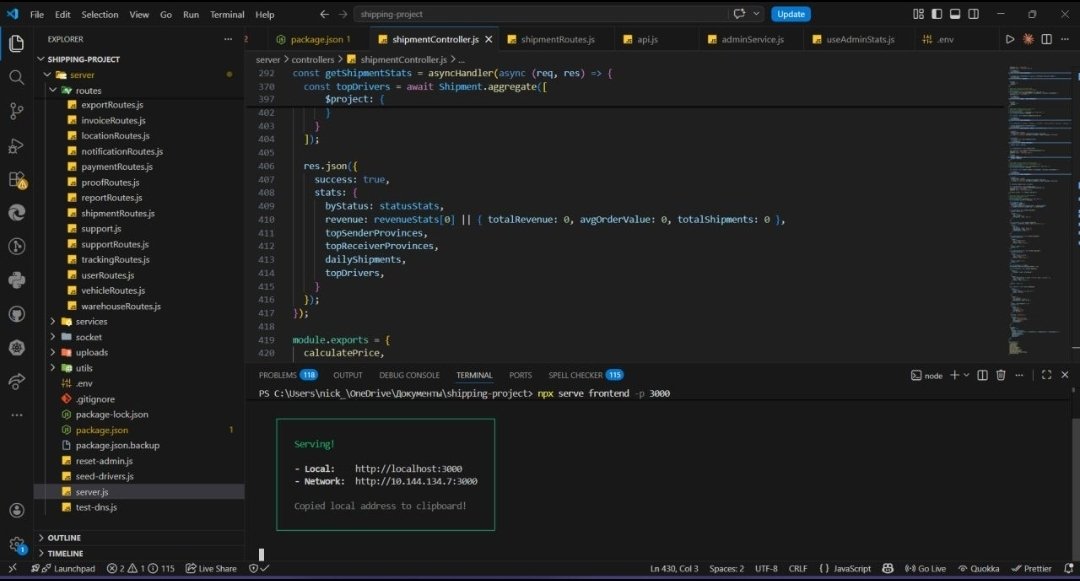Image resolution: width=1080 pixels, height=581 pixels.
Task: Toggle the primary side bar layout
Action: [x=937, y=14]
